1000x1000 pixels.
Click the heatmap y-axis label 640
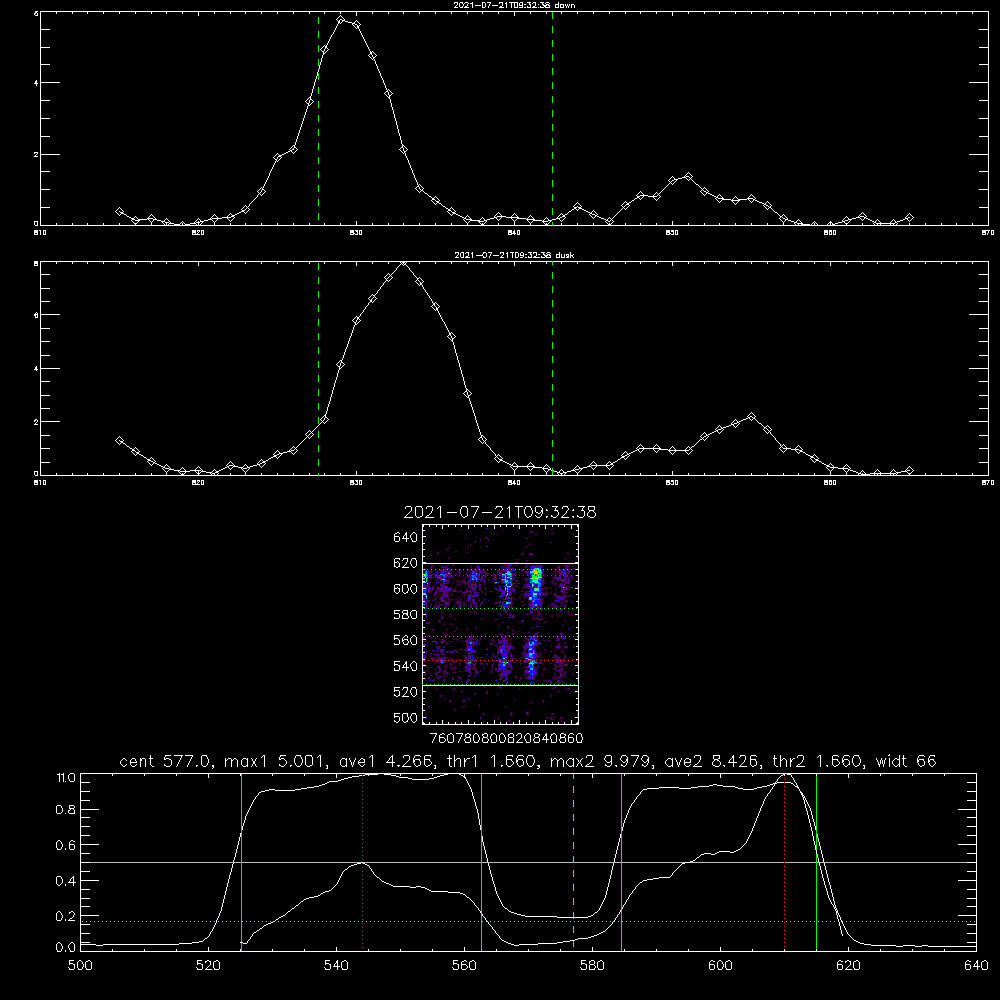pyautogui.click(x=406, y=538)
